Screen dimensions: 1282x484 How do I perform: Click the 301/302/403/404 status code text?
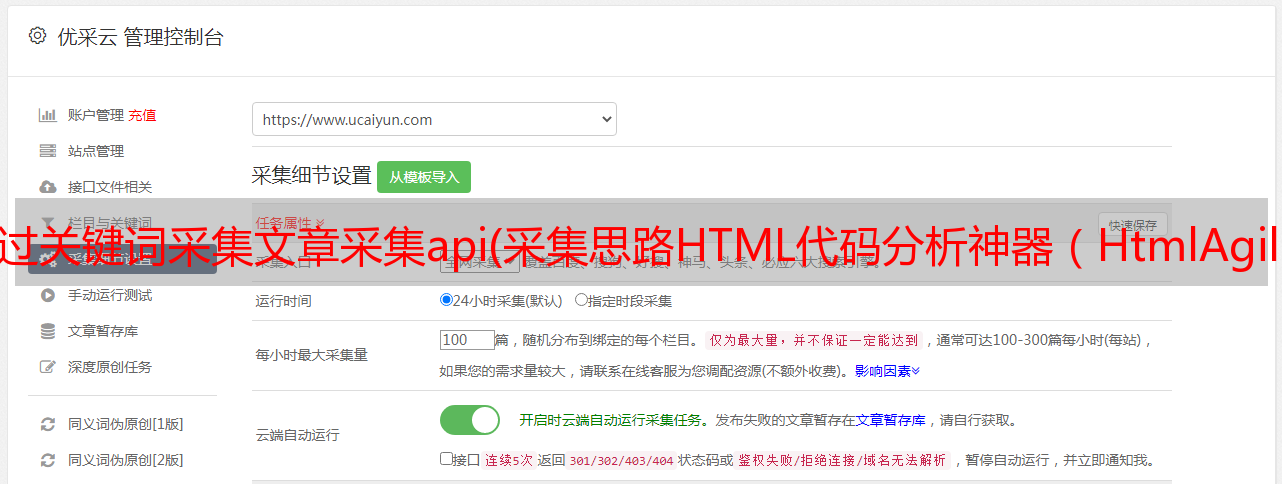[620, 460]
